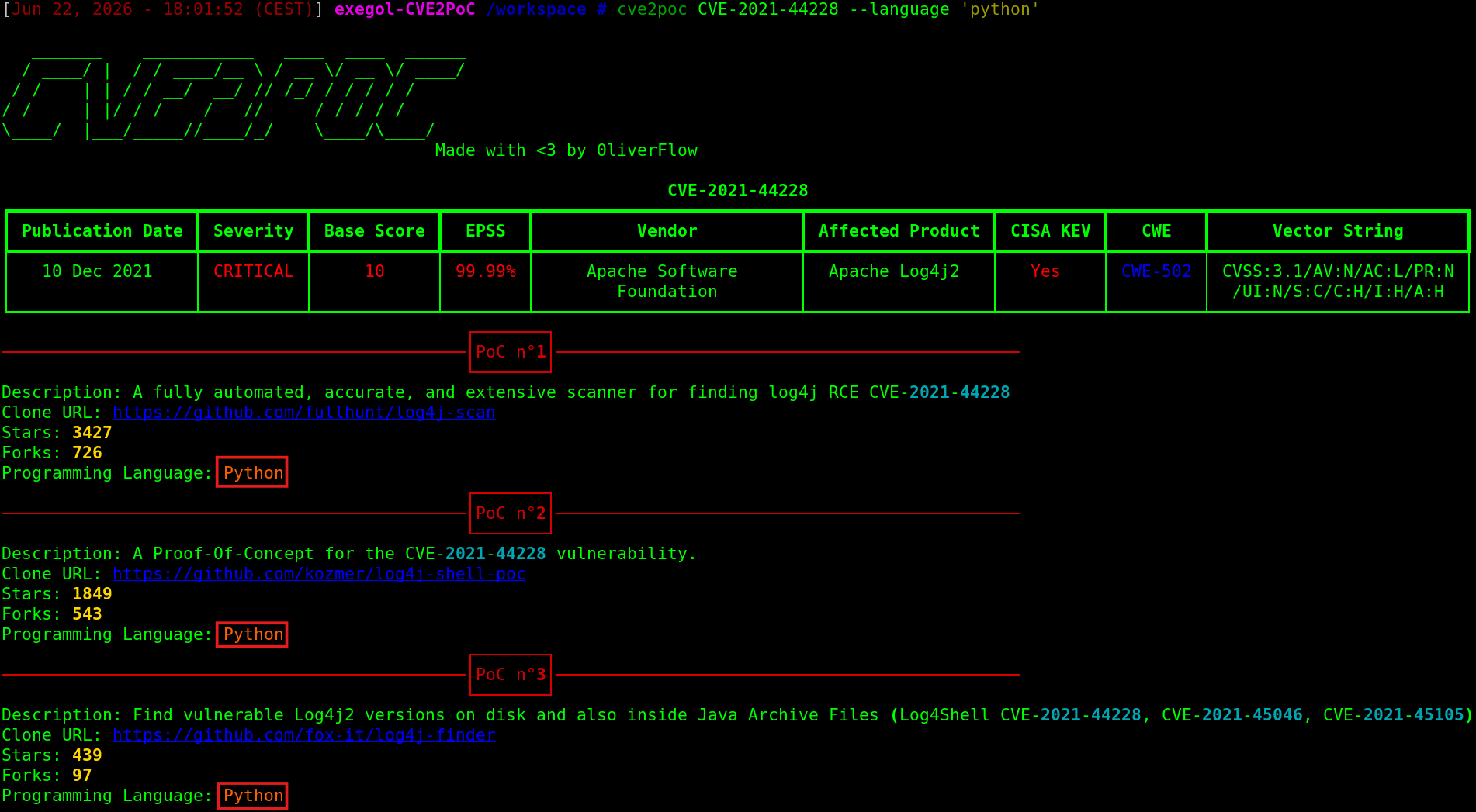1476x812 pixels.
Task: Click the CISA KEV column header
Action: coord(1051,231)
